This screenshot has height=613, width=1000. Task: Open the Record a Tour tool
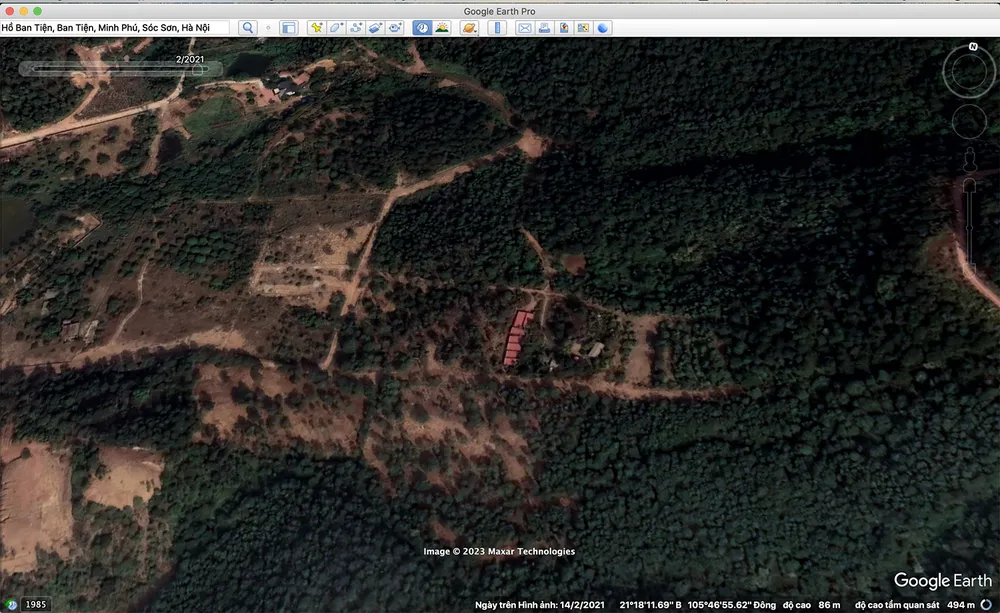395,28
